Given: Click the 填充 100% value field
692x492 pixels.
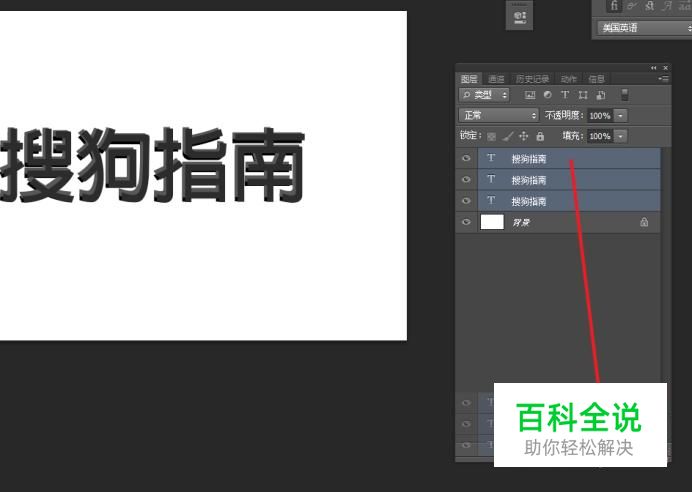Looking at the screenshot, I should click(600, 136).
